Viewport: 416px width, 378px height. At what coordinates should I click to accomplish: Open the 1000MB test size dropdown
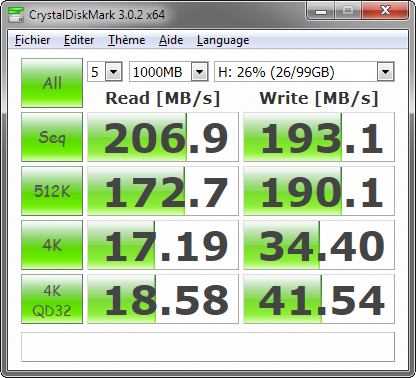169,72
